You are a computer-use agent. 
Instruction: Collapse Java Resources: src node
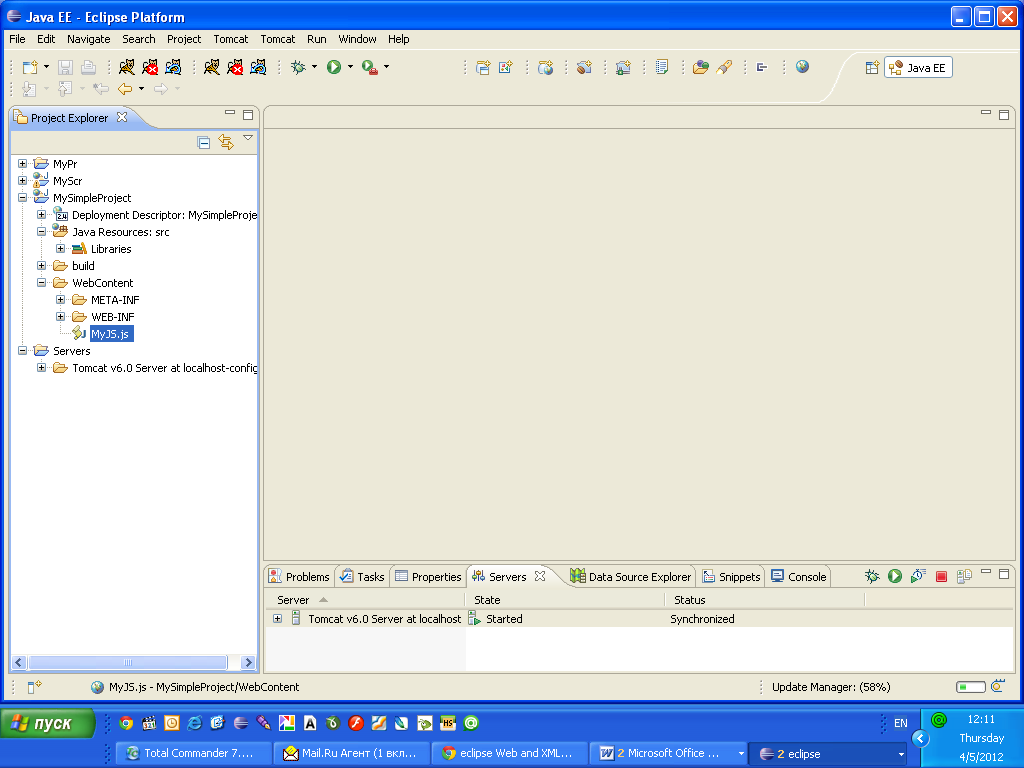click(41, 231)
